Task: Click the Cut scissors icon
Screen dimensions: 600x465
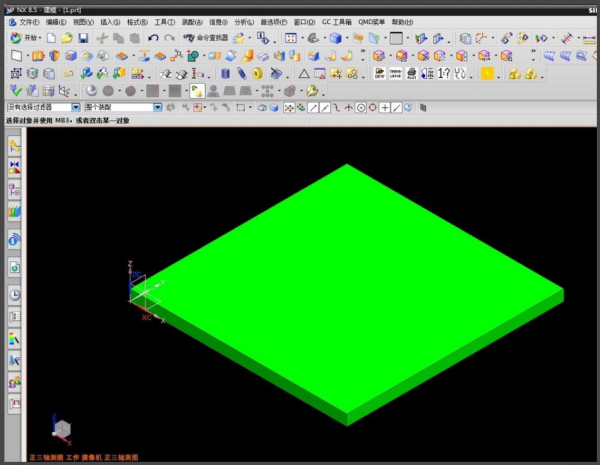Action: 102,38
